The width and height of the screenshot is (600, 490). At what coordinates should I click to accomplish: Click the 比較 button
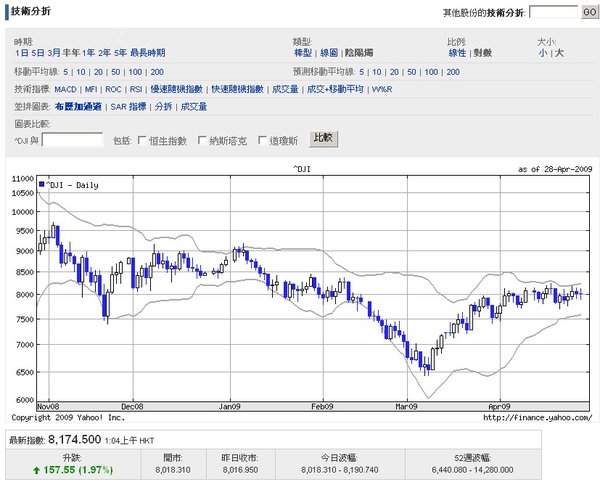(323, 138)
